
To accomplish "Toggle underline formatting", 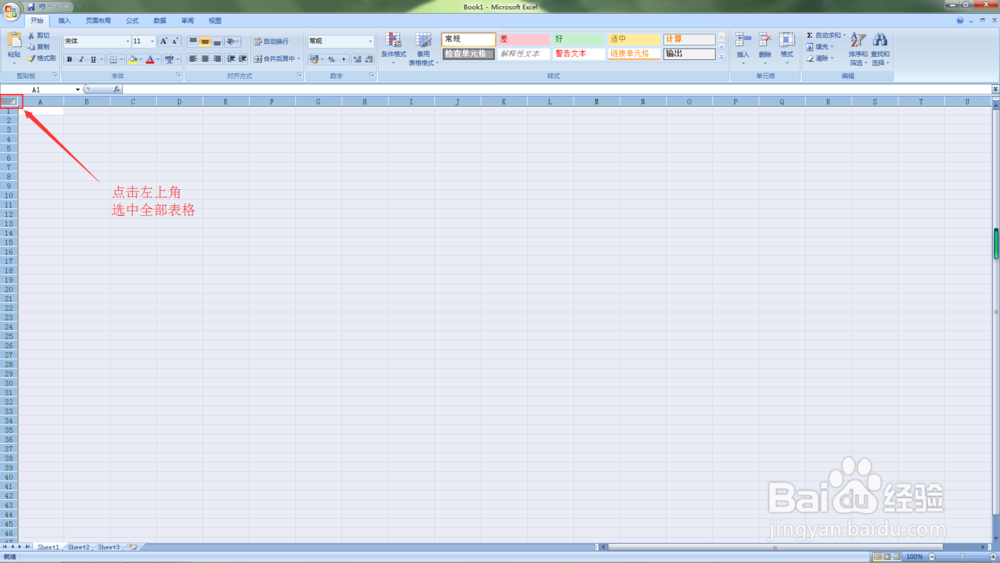I will pos(93,59).
